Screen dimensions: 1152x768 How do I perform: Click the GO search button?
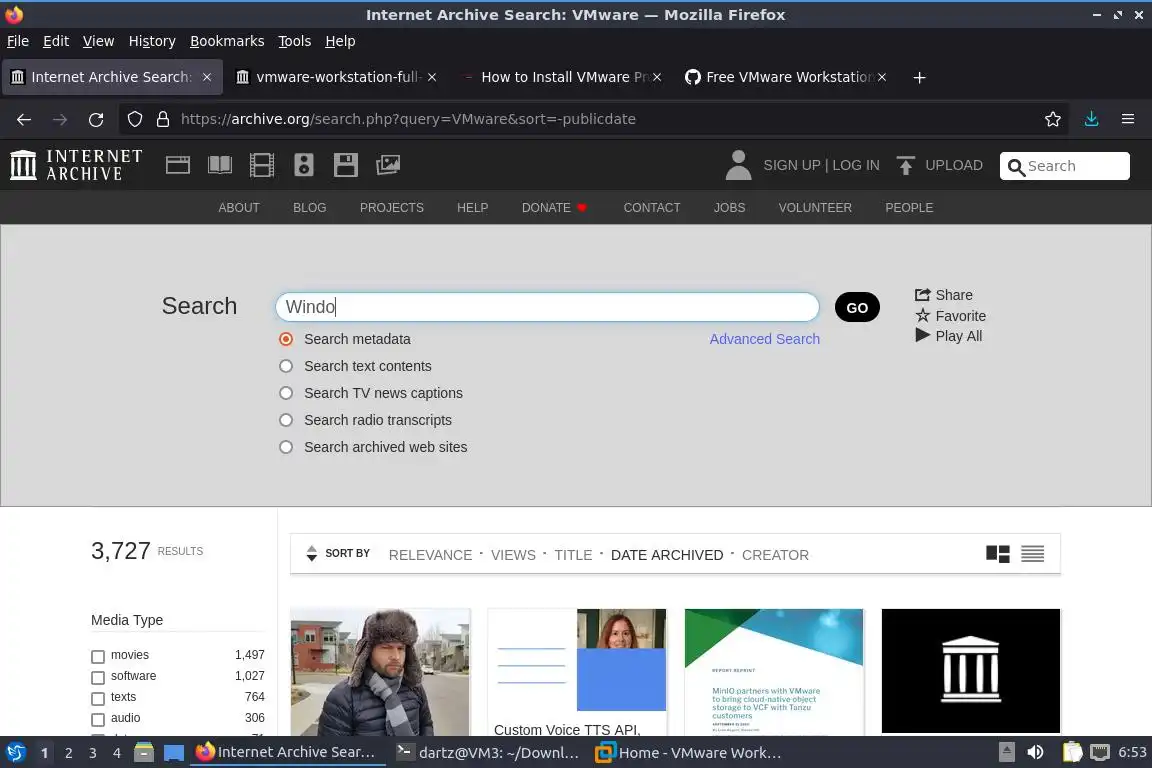857,307
